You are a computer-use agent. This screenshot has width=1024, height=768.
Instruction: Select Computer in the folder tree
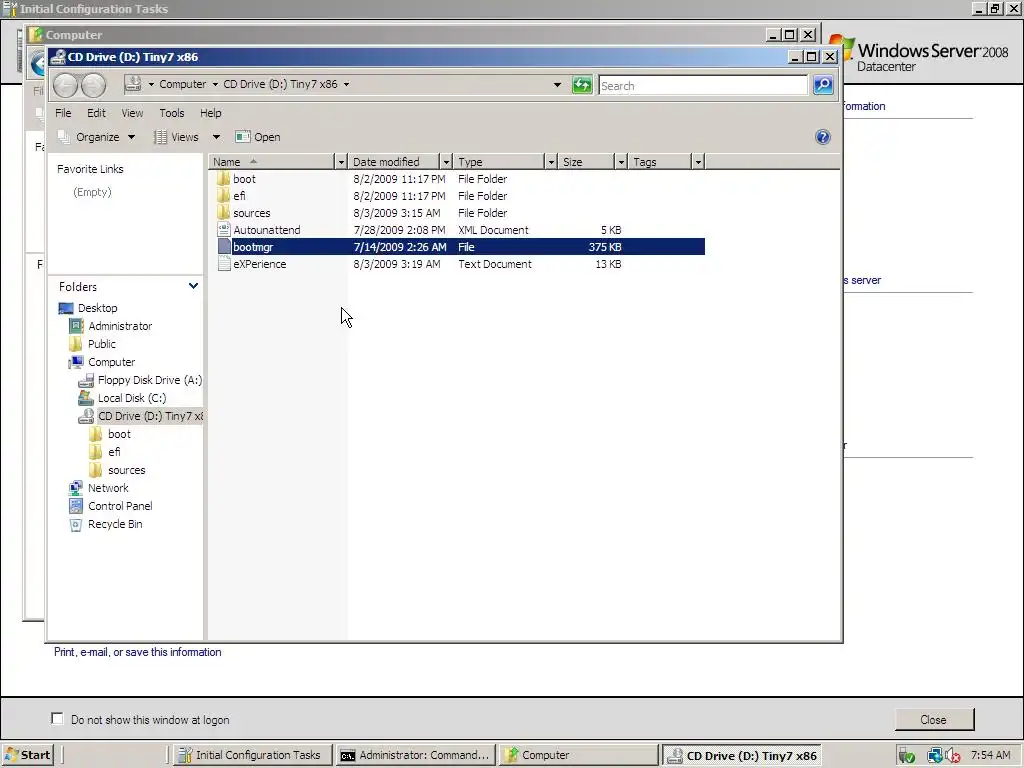(x=112, y=362)
